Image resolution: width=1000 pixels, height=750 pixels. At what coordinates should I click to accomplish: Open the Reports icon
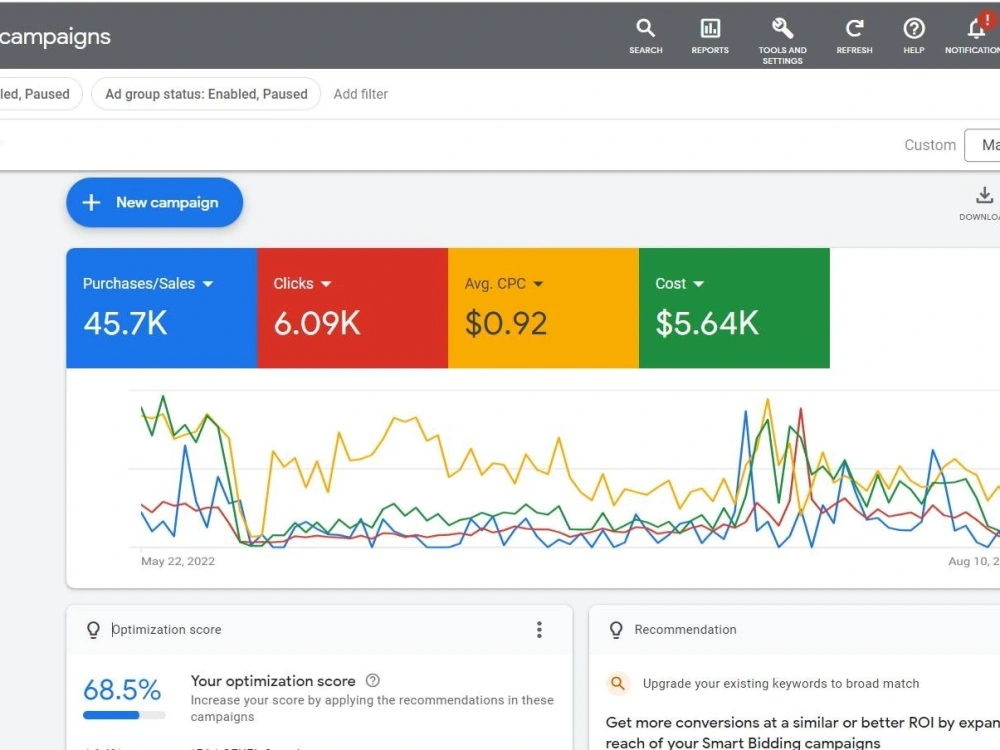coord(710,36)
